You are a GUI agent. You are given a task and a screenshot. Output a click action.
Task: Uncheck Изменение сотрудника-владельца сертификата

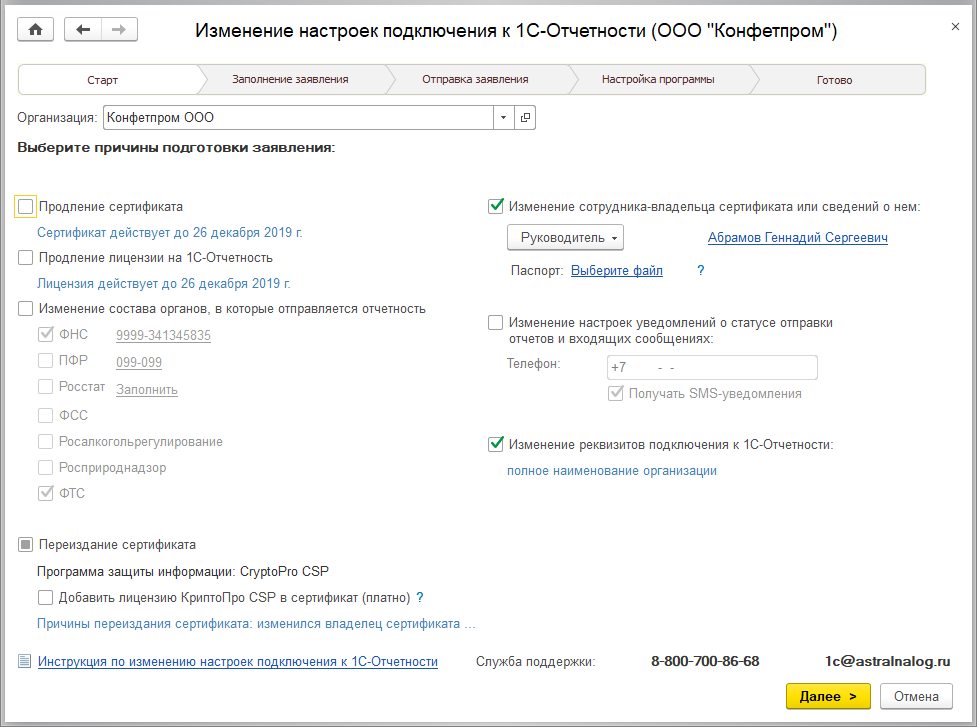(495, 206)
